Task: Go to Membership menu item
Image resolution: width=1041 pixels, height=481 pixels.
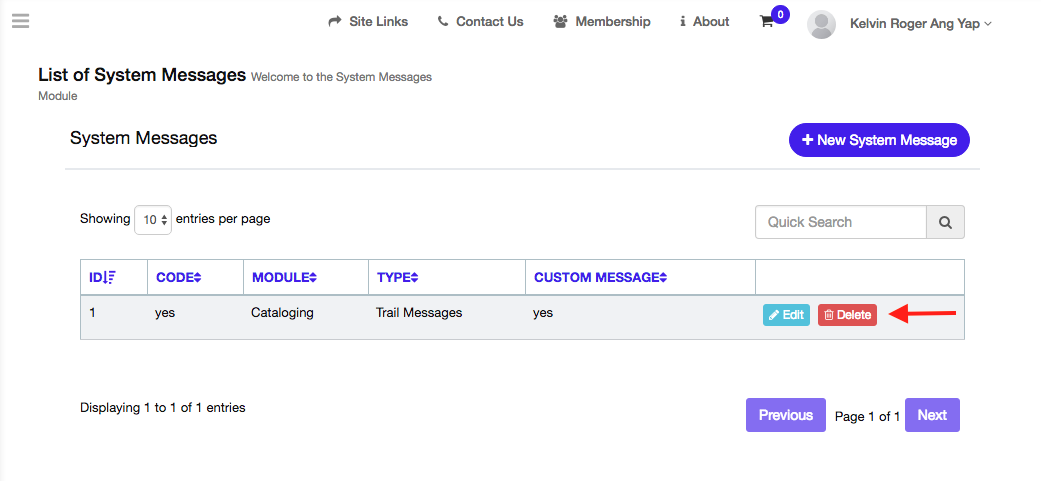Action: (x=601, y=21)
